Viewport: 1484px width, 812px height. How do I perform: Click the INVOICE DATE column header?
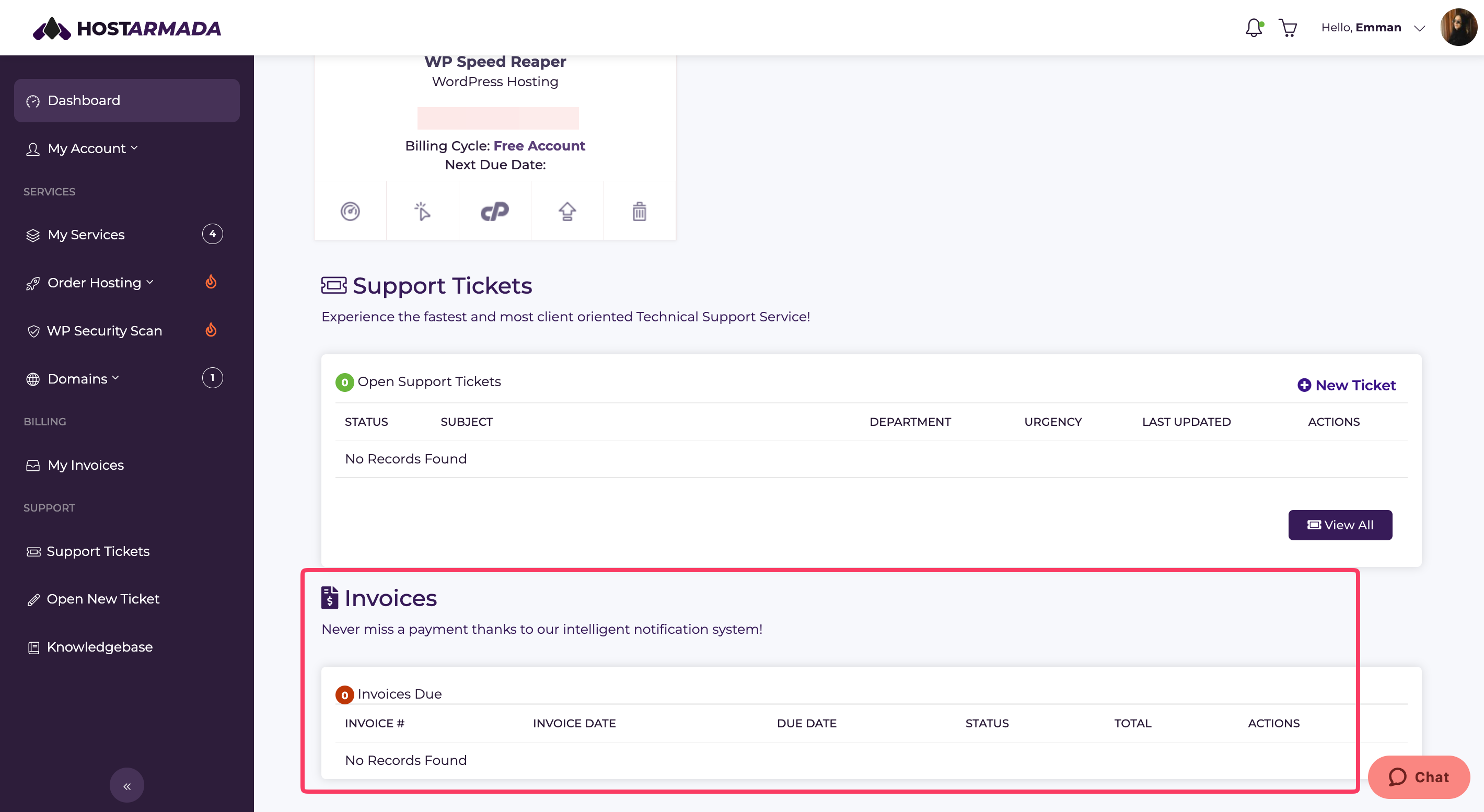tap(574, 724)
